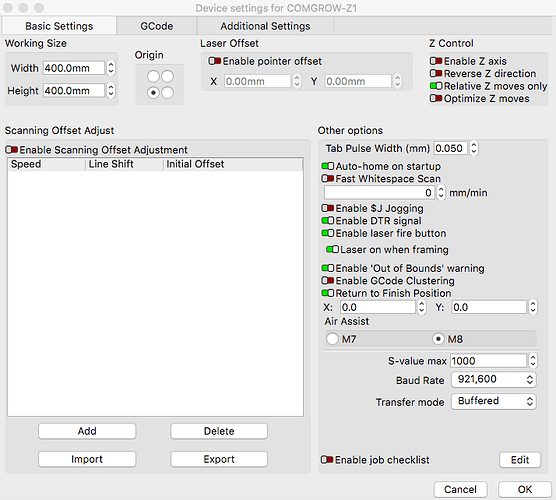
Task: Click the Width stepper arrows
Action: point(111,68)
